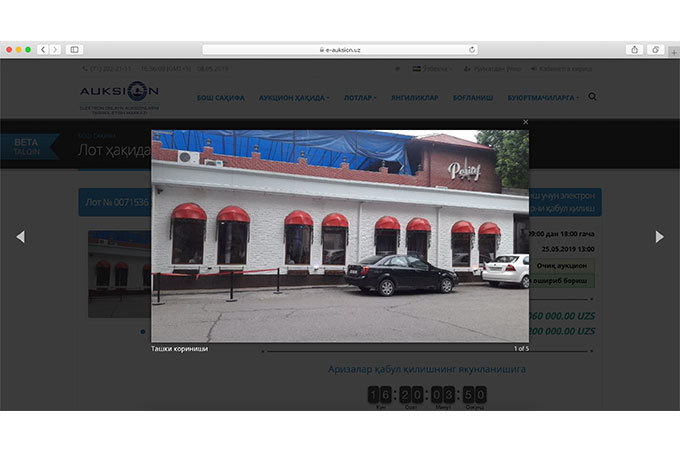This screenshot has height=453, width=680.
Task: Reload the page with refresh icon
Action: tap(472, 49)
